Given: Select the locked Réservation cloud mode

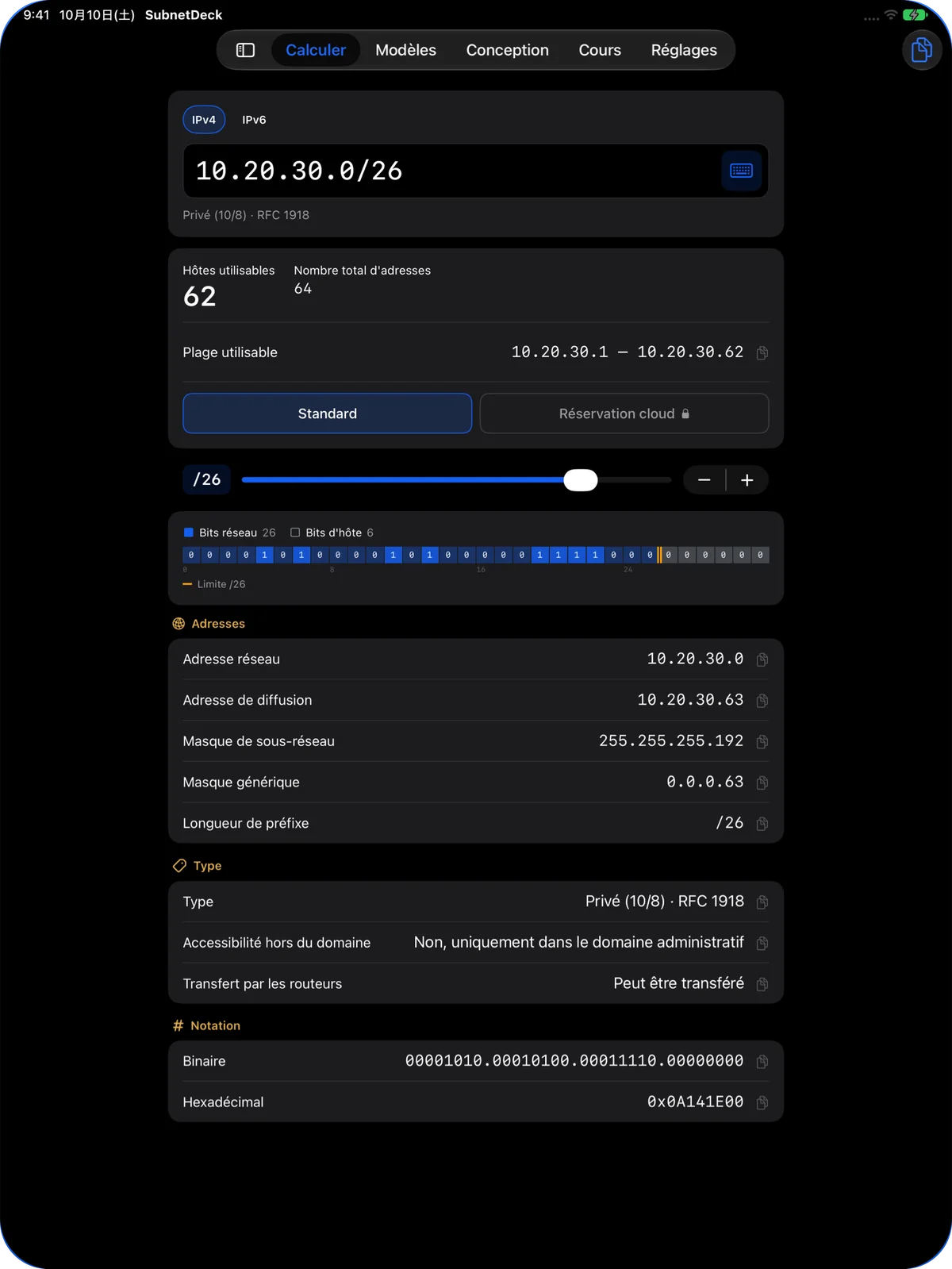Looking at the screenshot, I should coord(624,413).
